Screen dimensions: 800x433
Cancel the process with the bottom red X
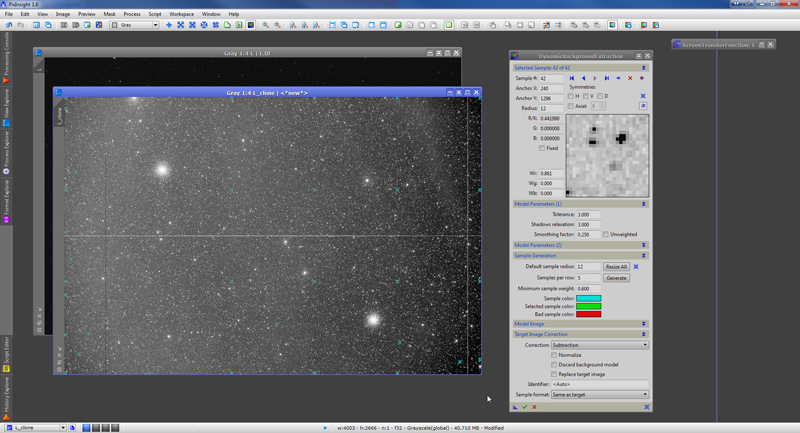pyautogui.click(x=535, y=407)
